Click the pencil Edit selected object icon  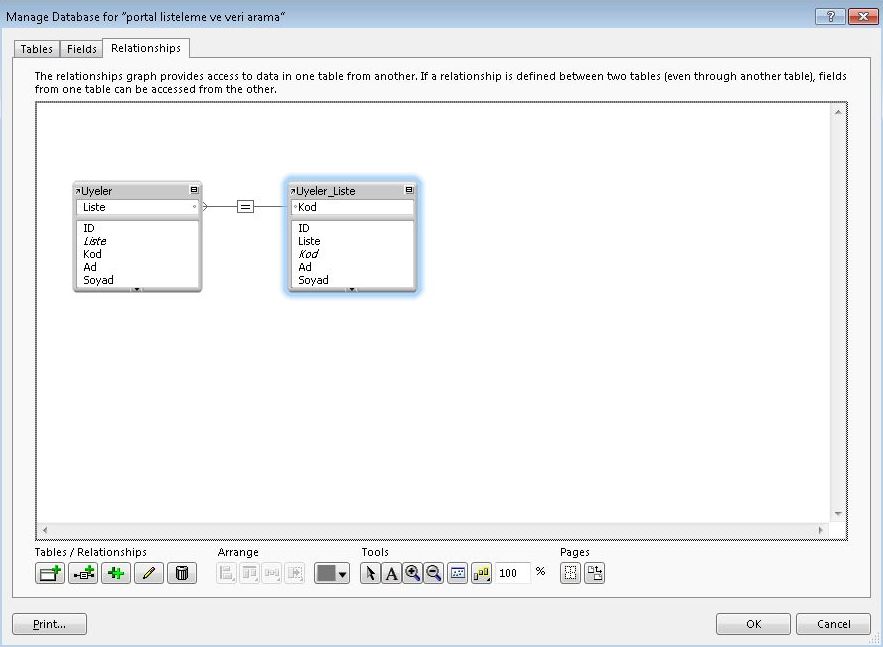(x=148, y=573)
